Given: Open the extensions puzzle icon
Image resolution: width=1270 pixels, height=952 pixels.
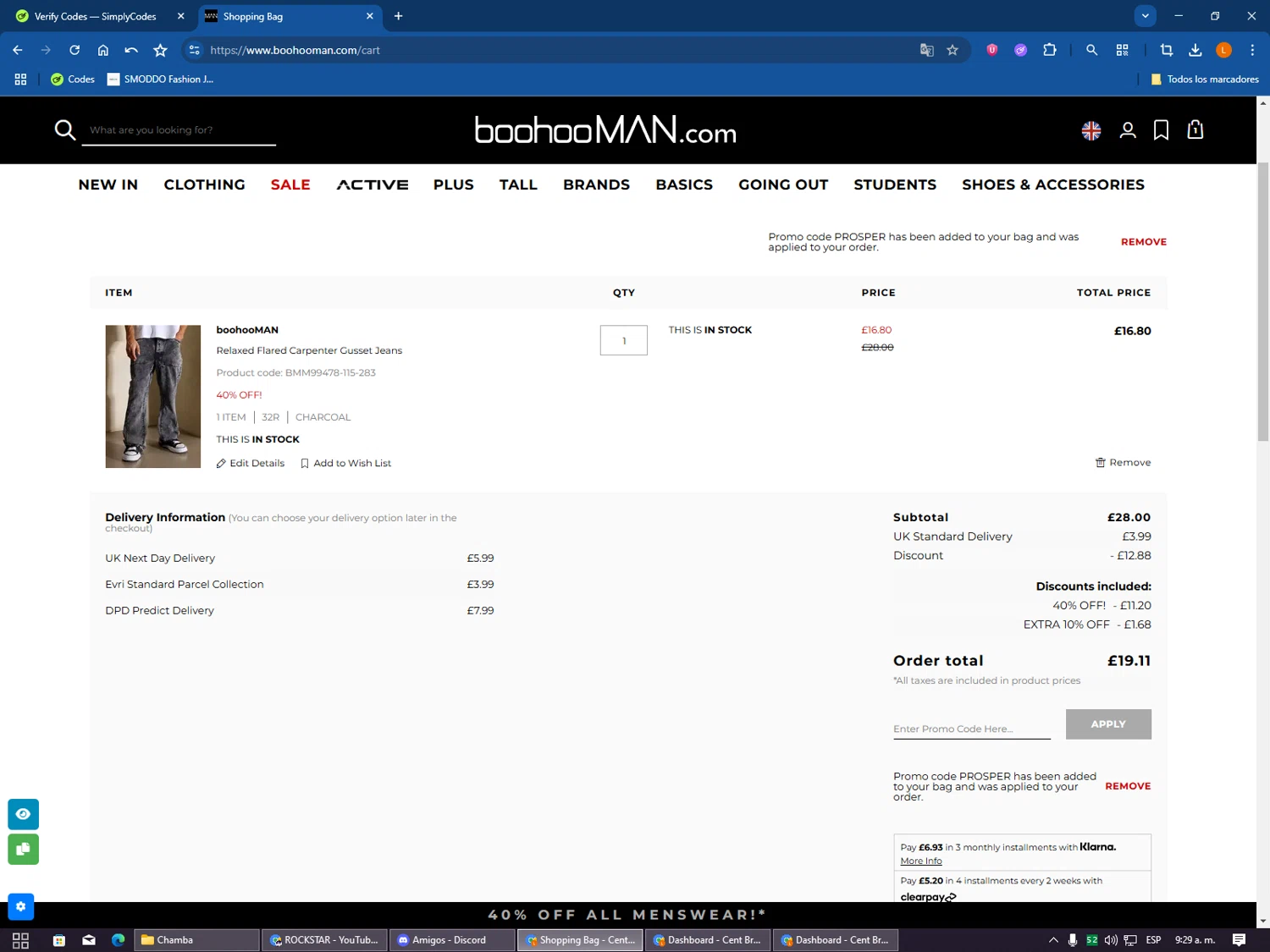Looking at the screenshot, I should tap(1050, 50).
